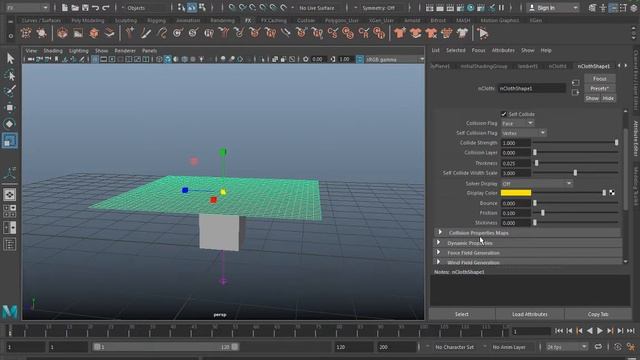Screen dimensions: 640x360
Task: Activate the Paint selection tool
Action: click(x=10, y=91)
